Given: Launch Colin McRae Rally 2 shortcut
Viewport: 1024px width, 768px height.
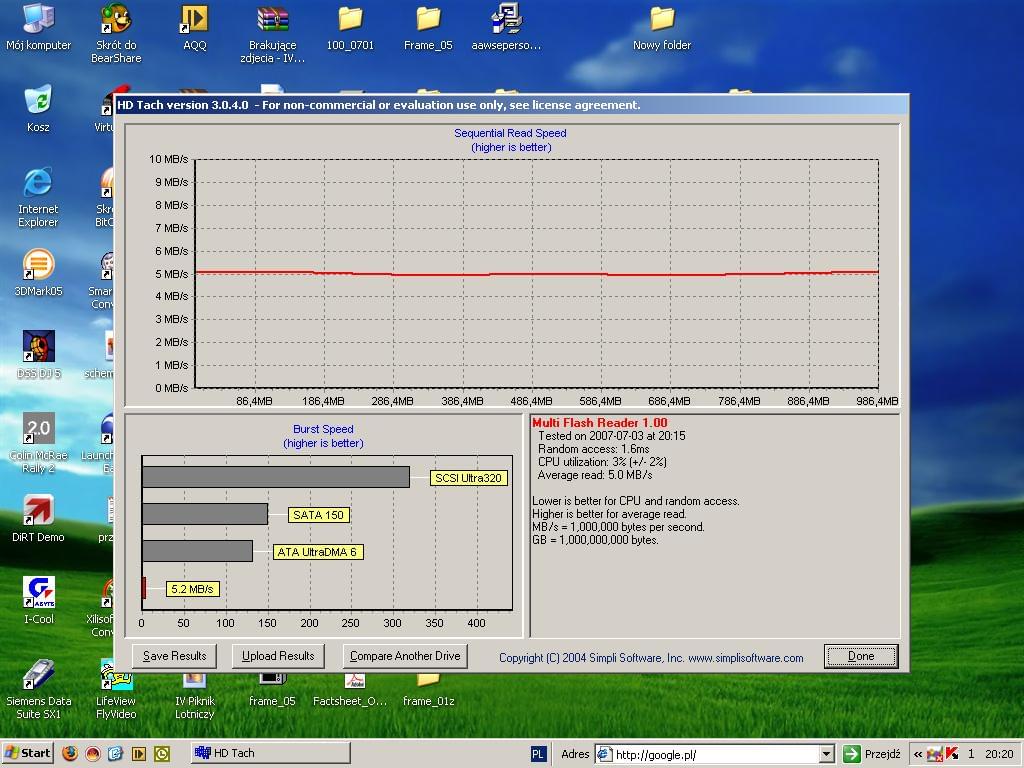Looking at the screenshot, I should 38,442.
